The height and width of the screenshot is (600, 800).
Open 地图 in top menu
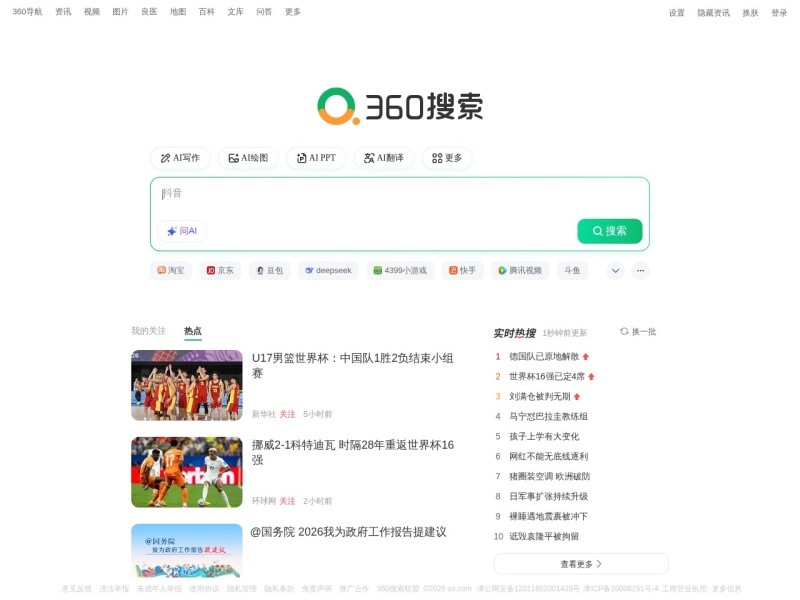pyautogui.click(x=178, y=12)
